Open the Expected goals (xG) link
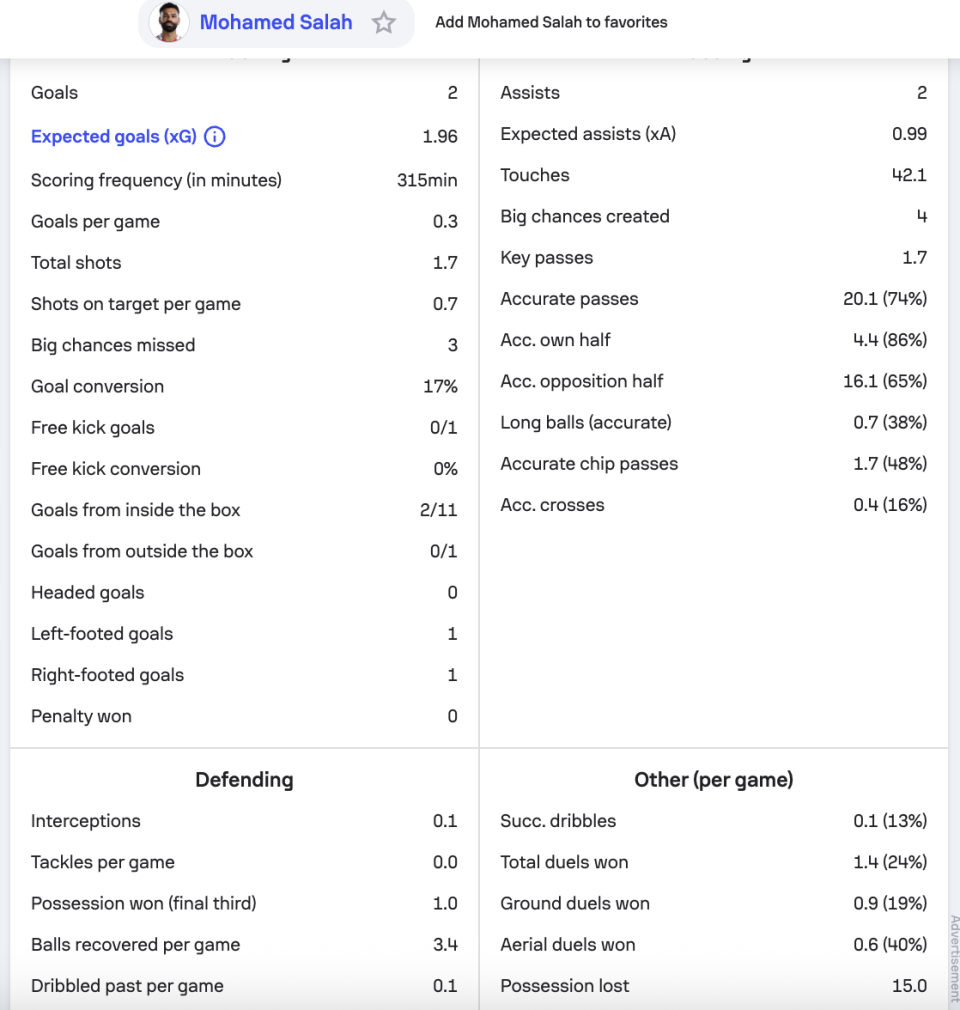 tap(114, 137)
